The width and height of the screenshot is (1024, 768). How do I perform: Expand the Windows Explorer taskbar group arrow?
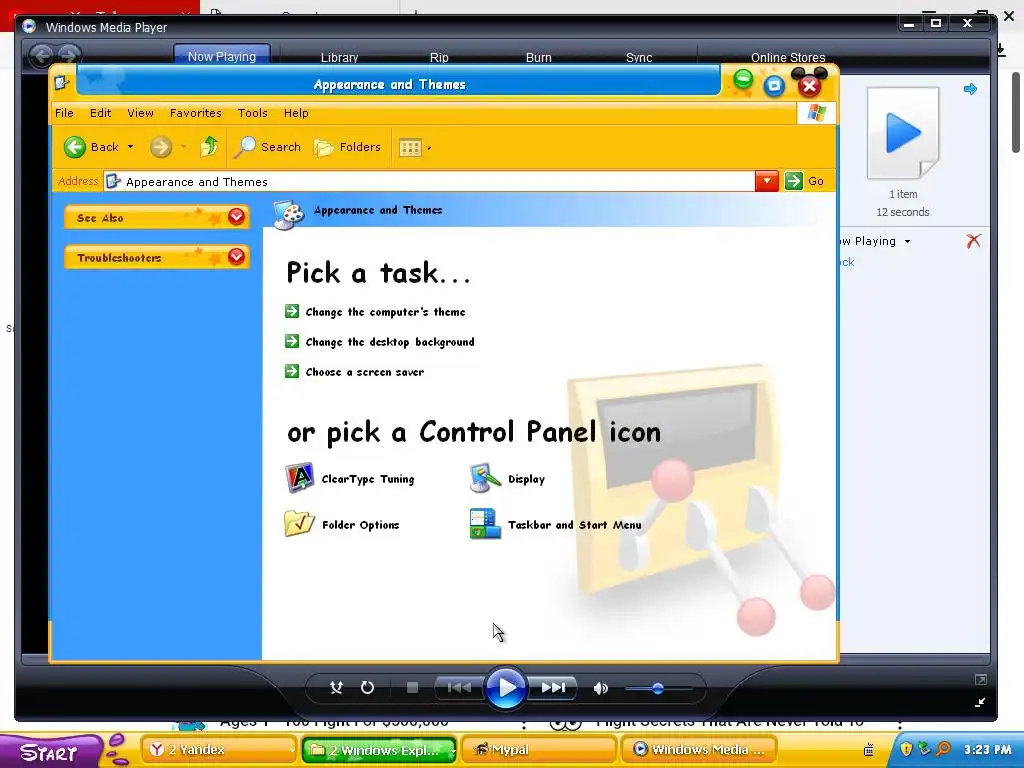(x=451, y=750)
